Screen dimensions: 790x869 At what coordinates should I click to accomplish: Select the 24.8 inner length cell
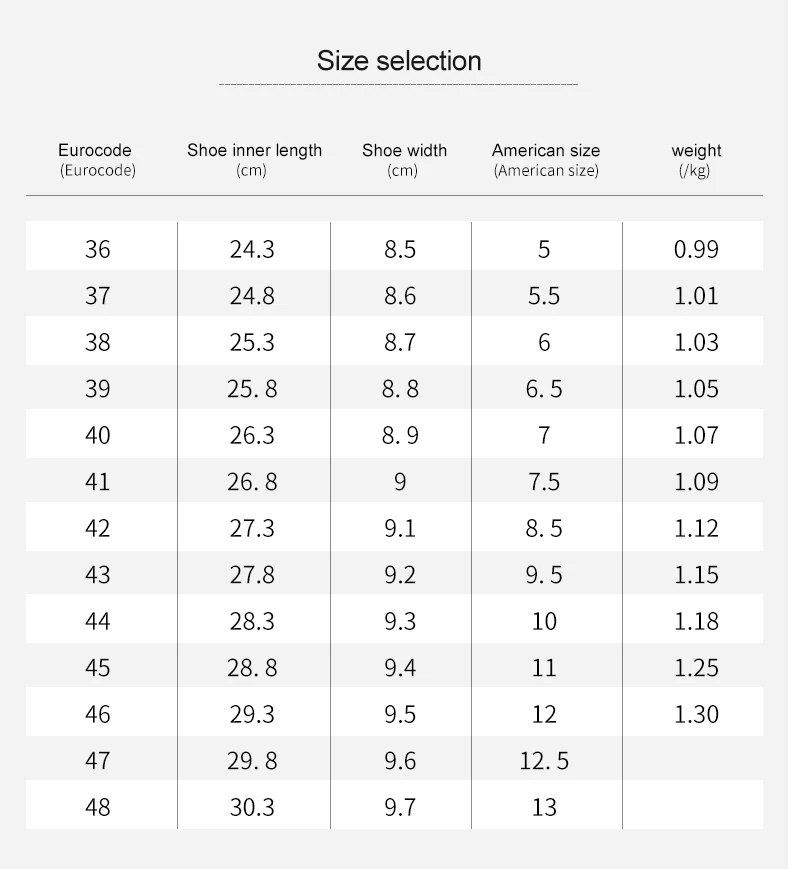coord(252,296)
